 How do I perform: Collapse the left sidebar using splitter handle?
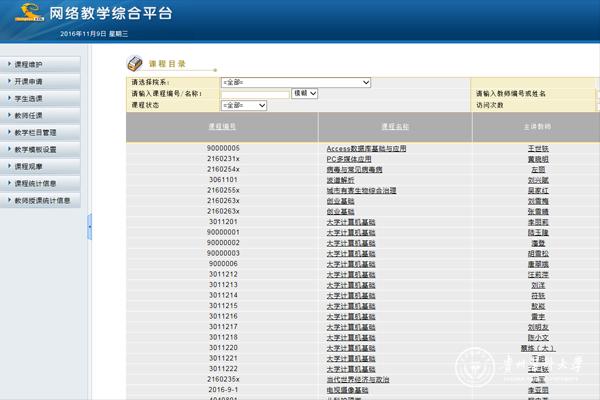[x=89, y=226]
